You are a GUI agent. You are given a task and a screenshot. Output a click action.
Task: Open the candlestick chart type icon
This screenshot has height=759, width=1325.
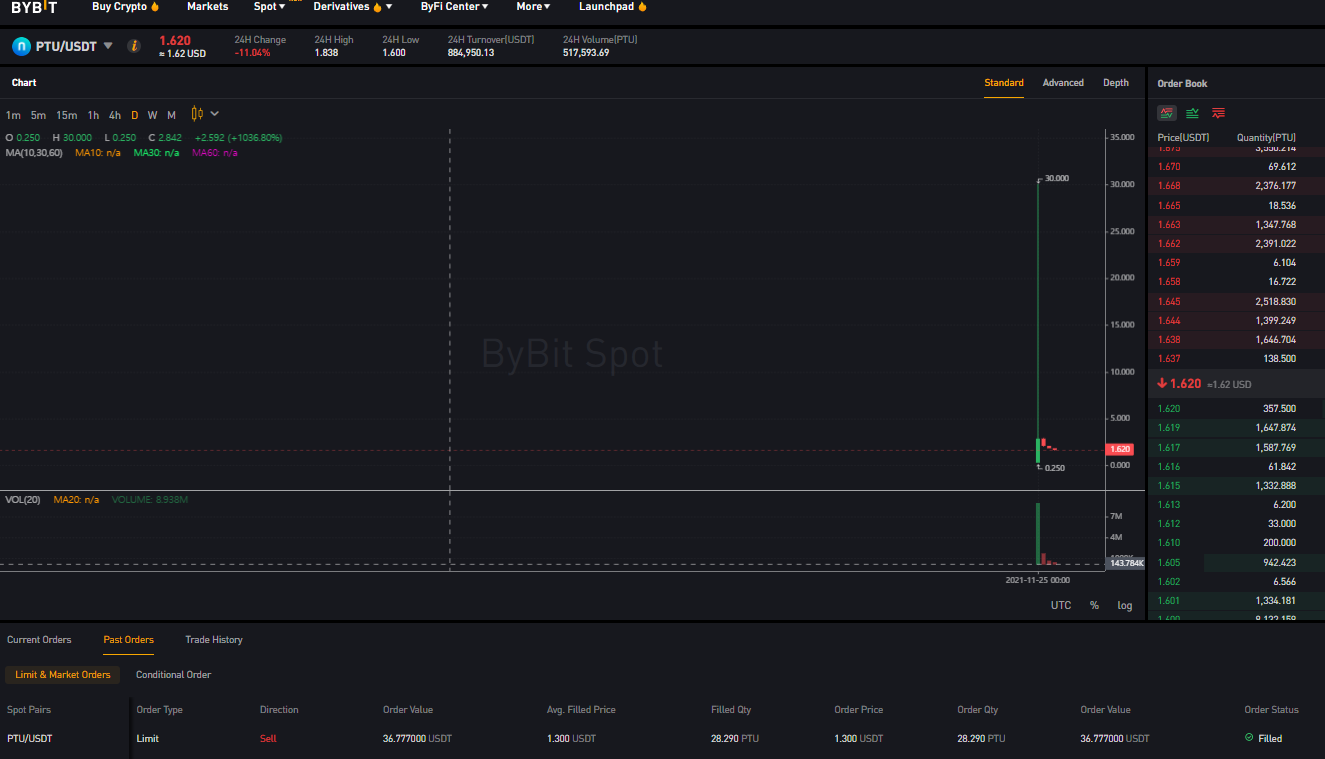click(197, 114)
